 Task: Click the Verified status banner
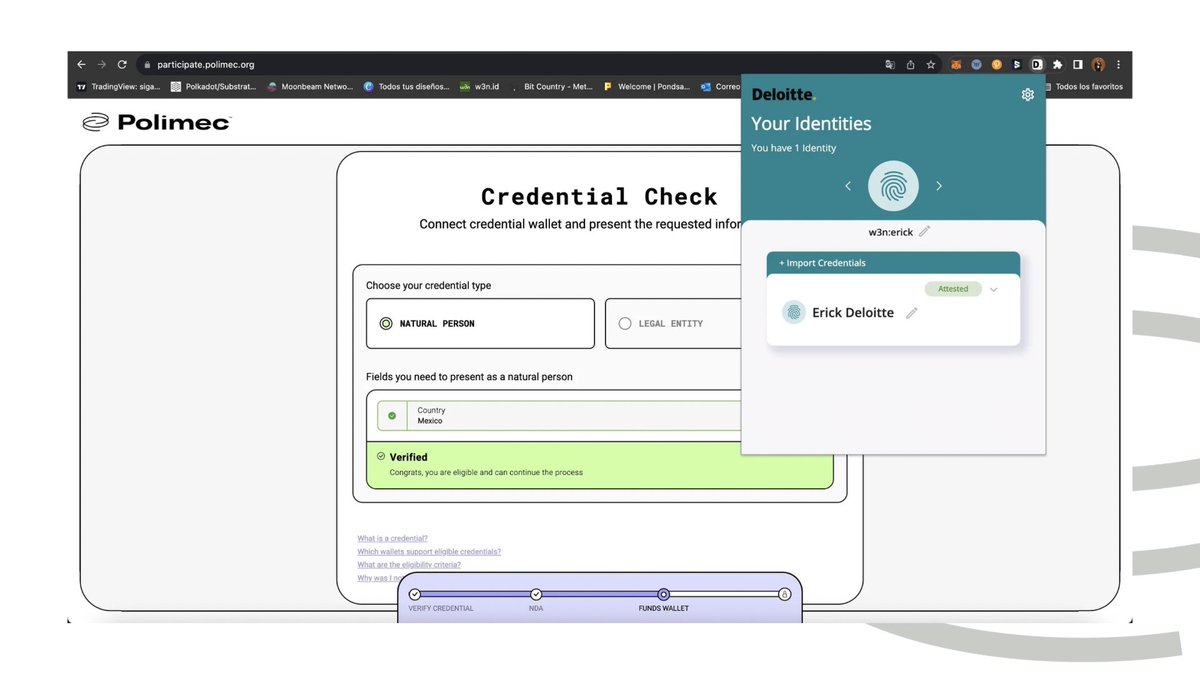(x=600, y=465)
